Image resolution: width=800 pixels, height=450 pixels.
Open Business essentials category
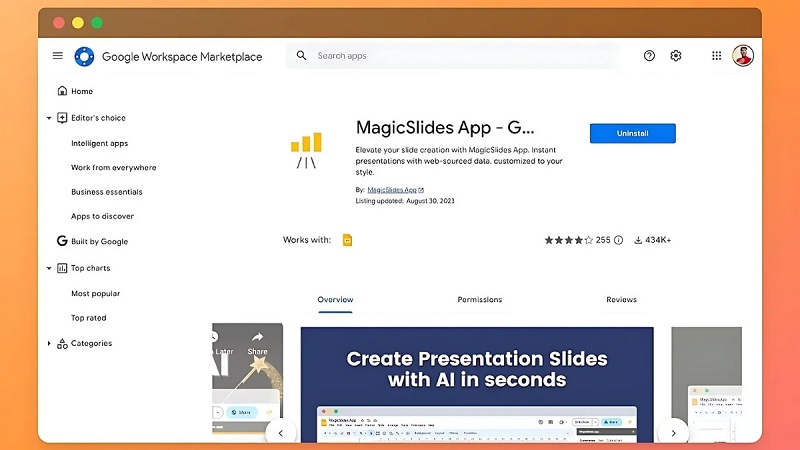point(107,192)
